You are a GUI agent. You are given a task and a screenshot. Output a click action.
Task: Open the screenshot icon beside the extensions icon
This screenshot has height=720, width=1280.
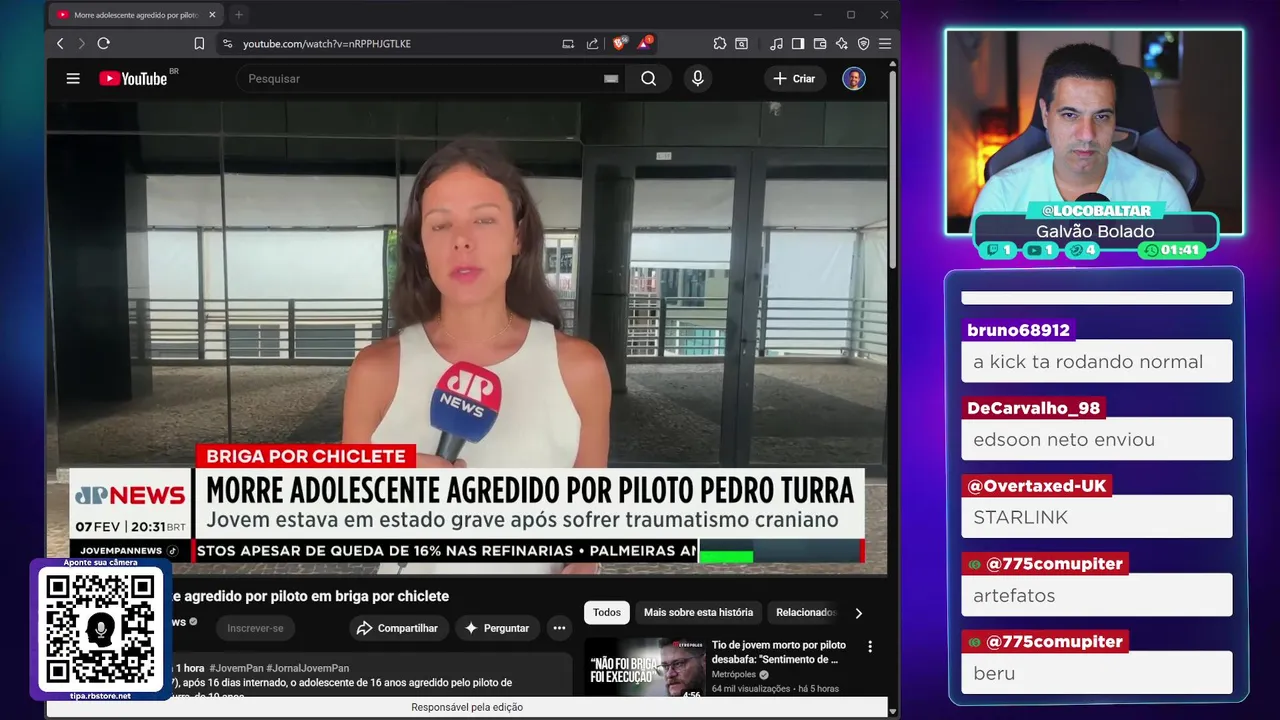click(741, 44)
